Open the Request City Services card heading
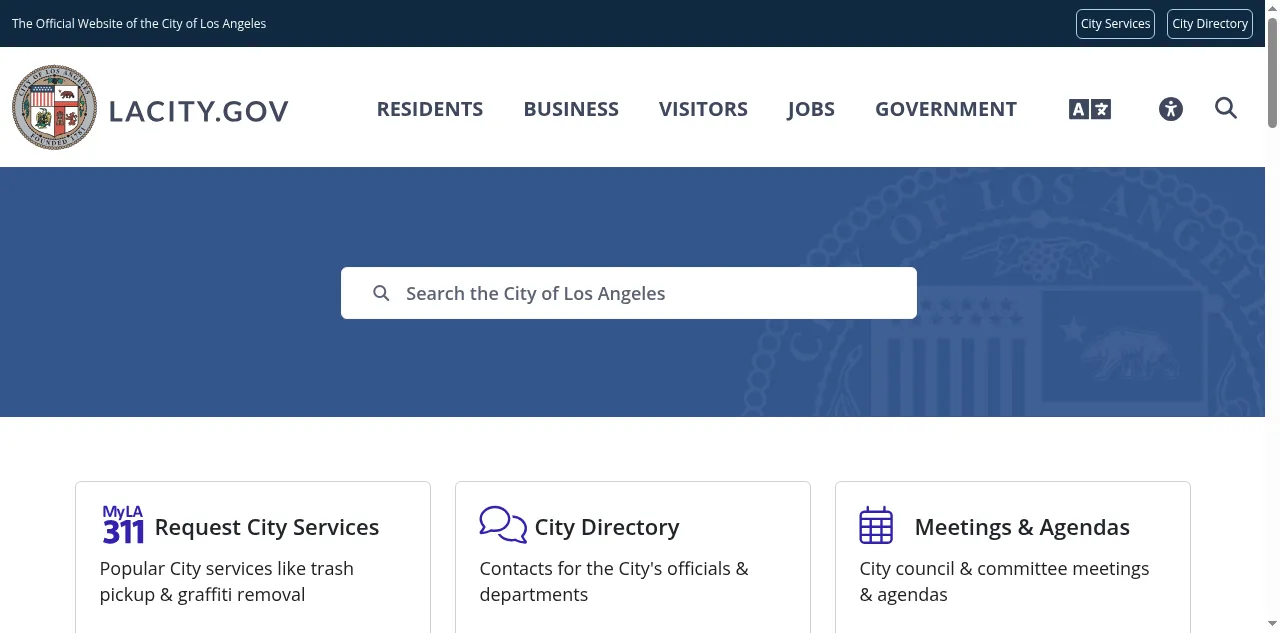This screenshot has height=633, width=1280. (267, 527)
